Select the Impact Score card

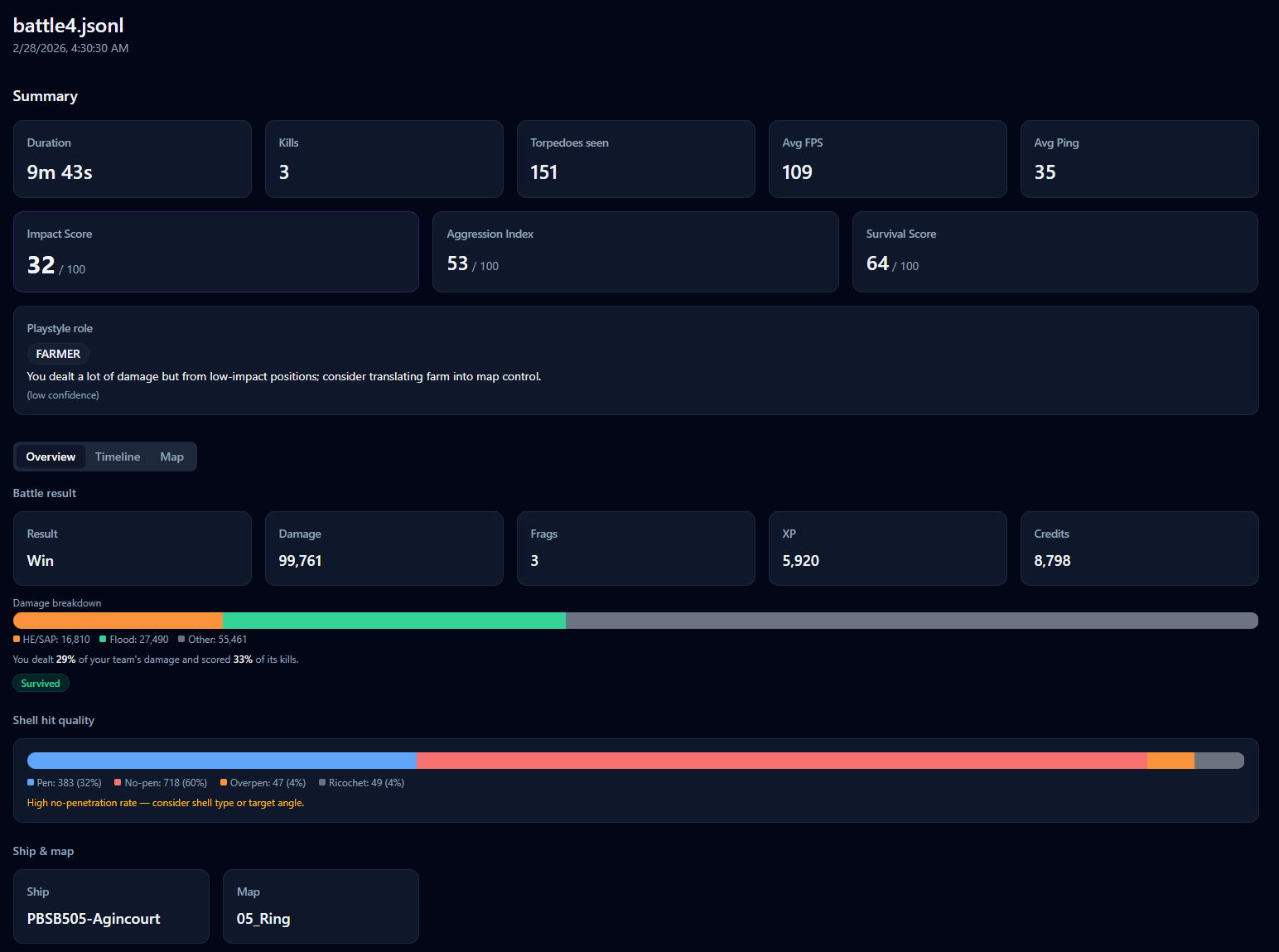(x=215, y=252)
